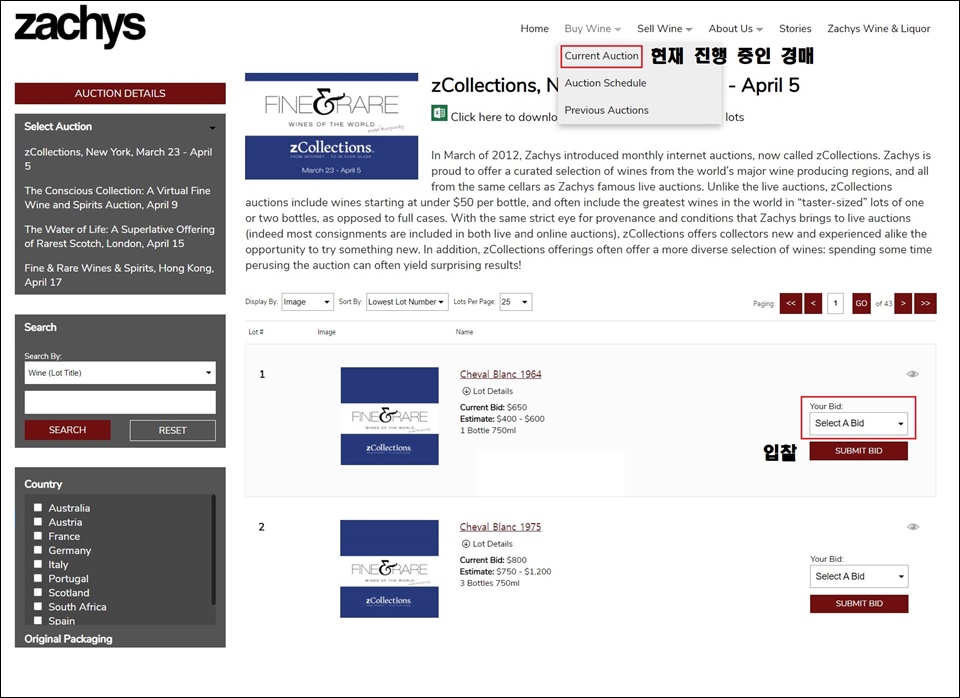Click the Fine & Rare zCollections banner image
960x698 pixels.
[x=331, y=126]
